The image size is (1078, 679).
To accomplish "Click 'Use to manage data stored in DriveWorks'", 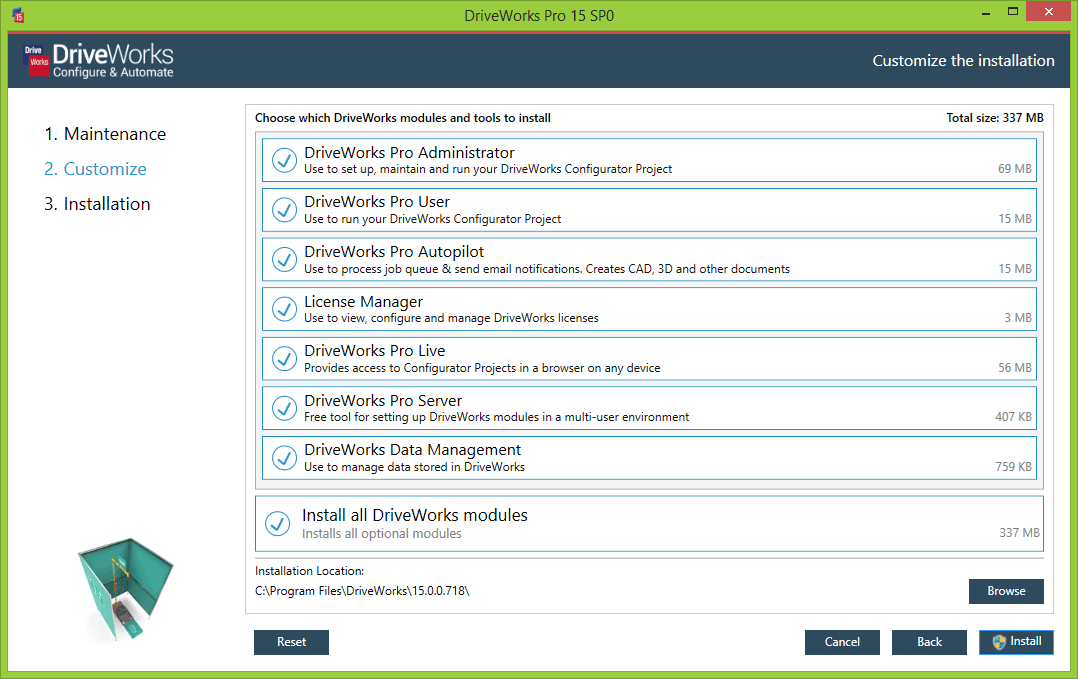I will click(x=415, y=467).
